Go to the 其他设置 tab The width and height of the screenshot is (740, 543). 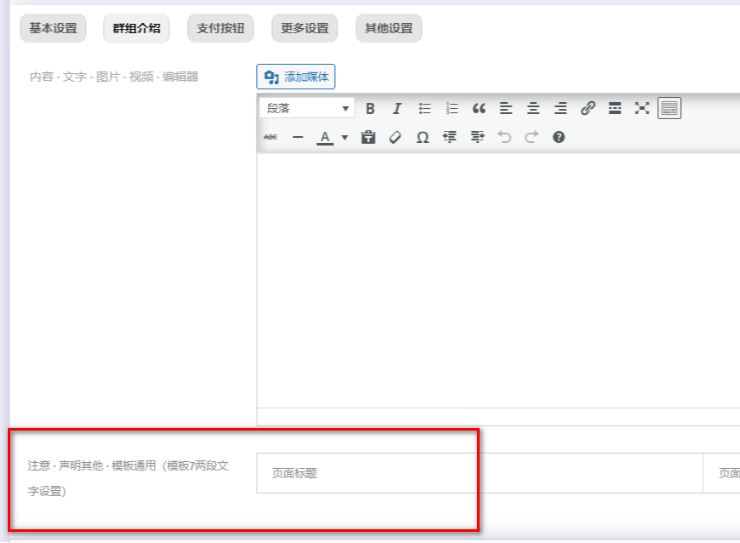388,28
